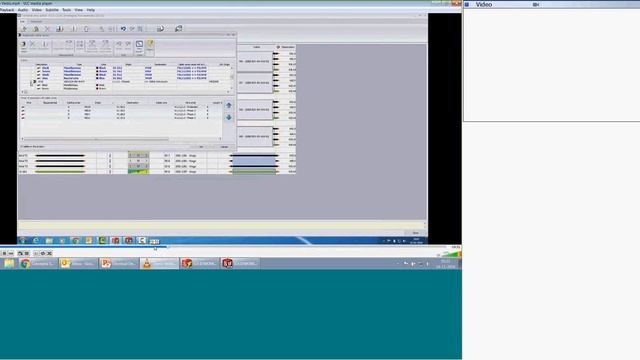640x360 pixels.
Task: Click the camera icon in the Video panel header
Action: point(536,4)
